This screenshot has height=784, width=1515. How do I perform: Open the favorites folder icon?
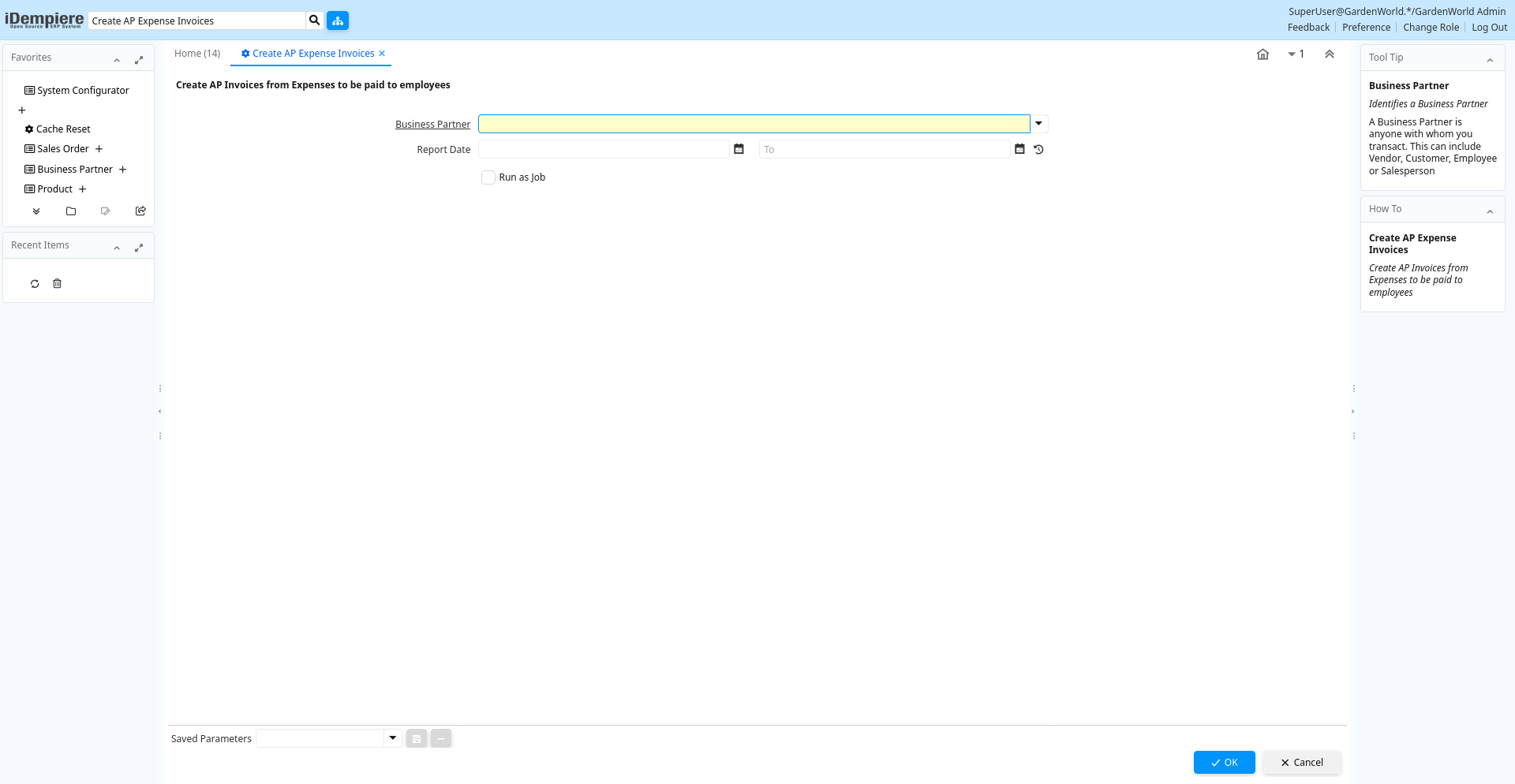click(x=71, y=211)
